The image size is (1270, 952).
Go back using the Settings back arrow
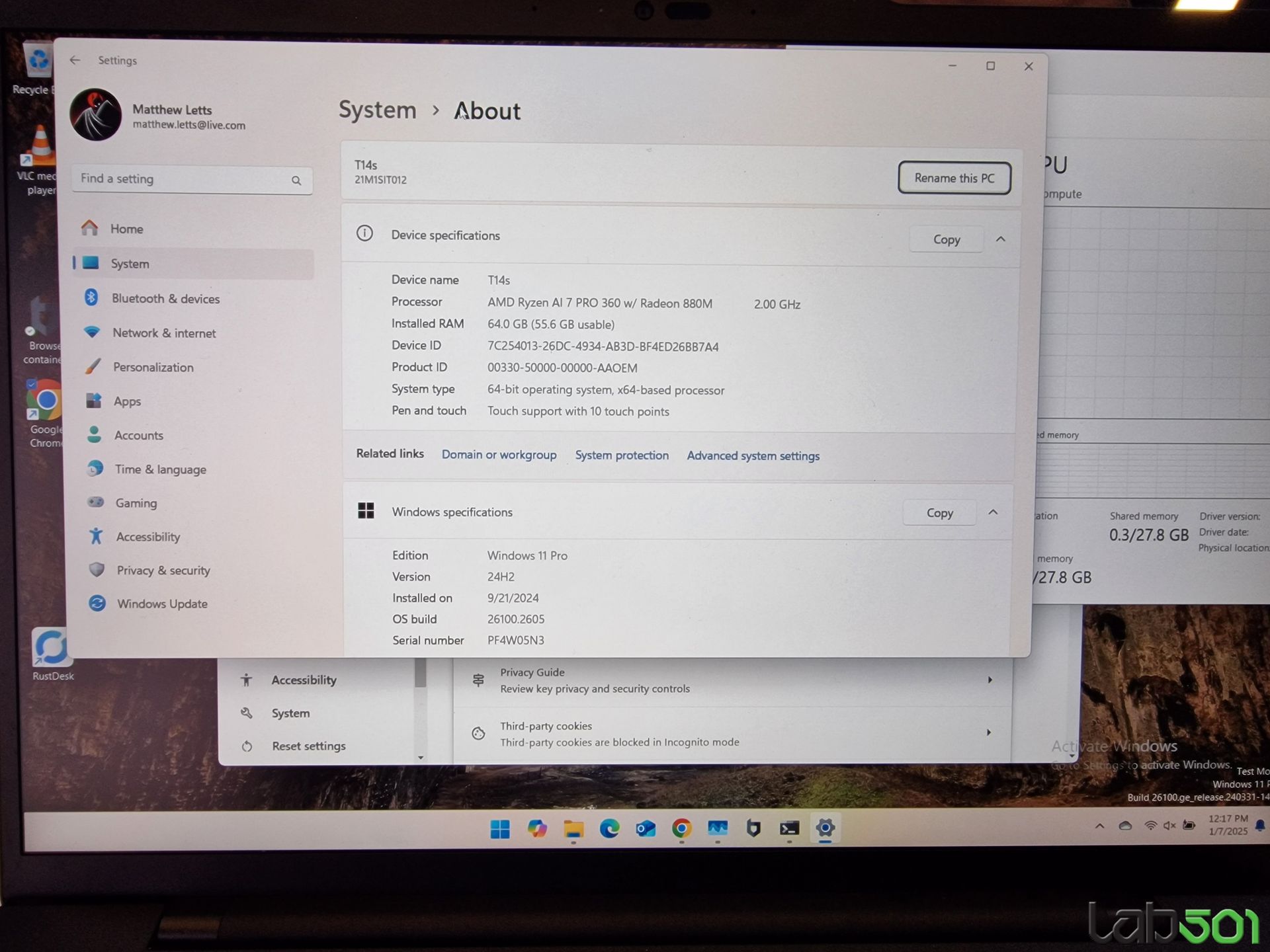(75, 60)
